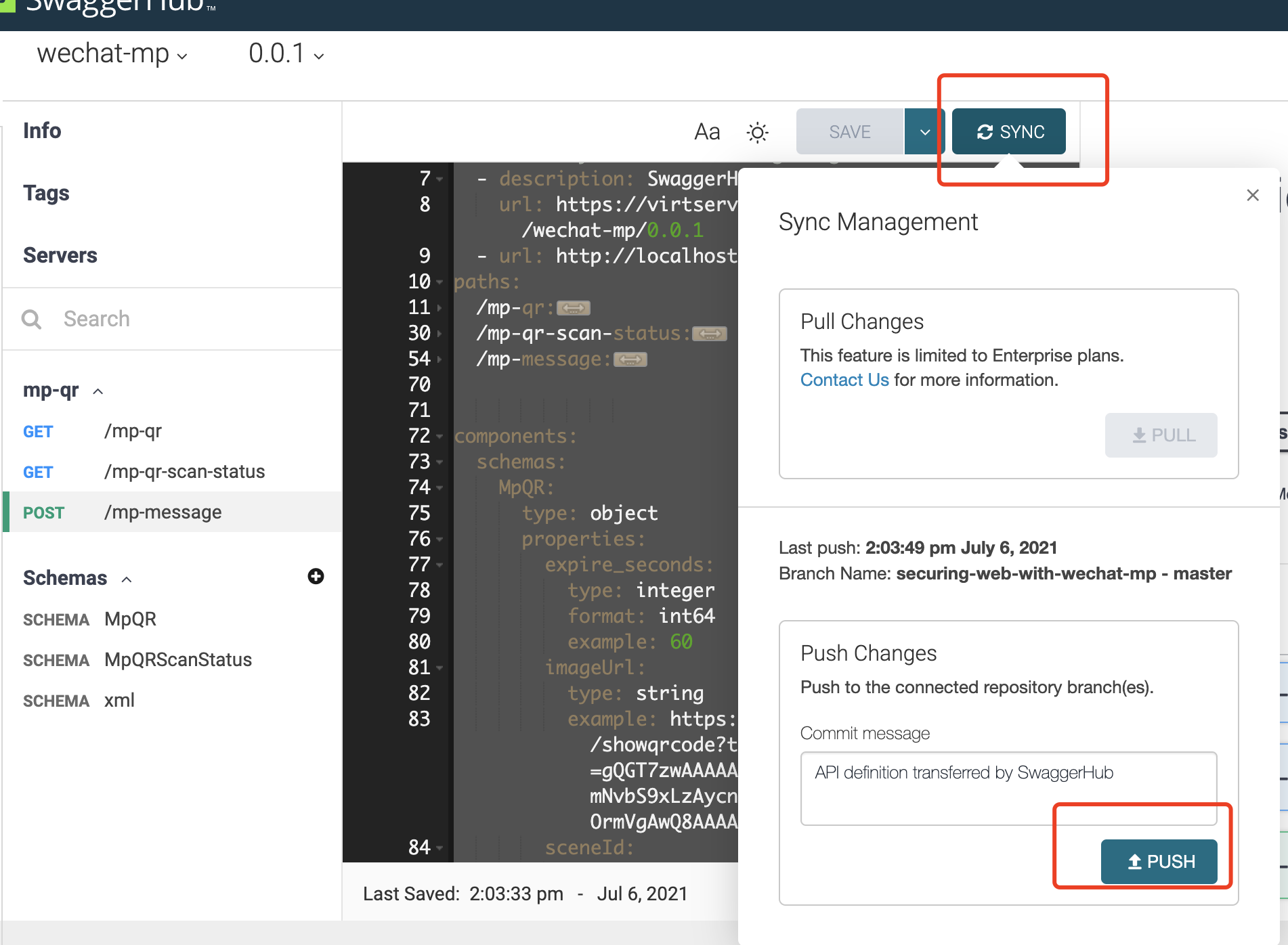The width and height of the screenshot is (1288, 945).
Task: Fold the imageUrl block at line 81
Action: pos(439,668)
